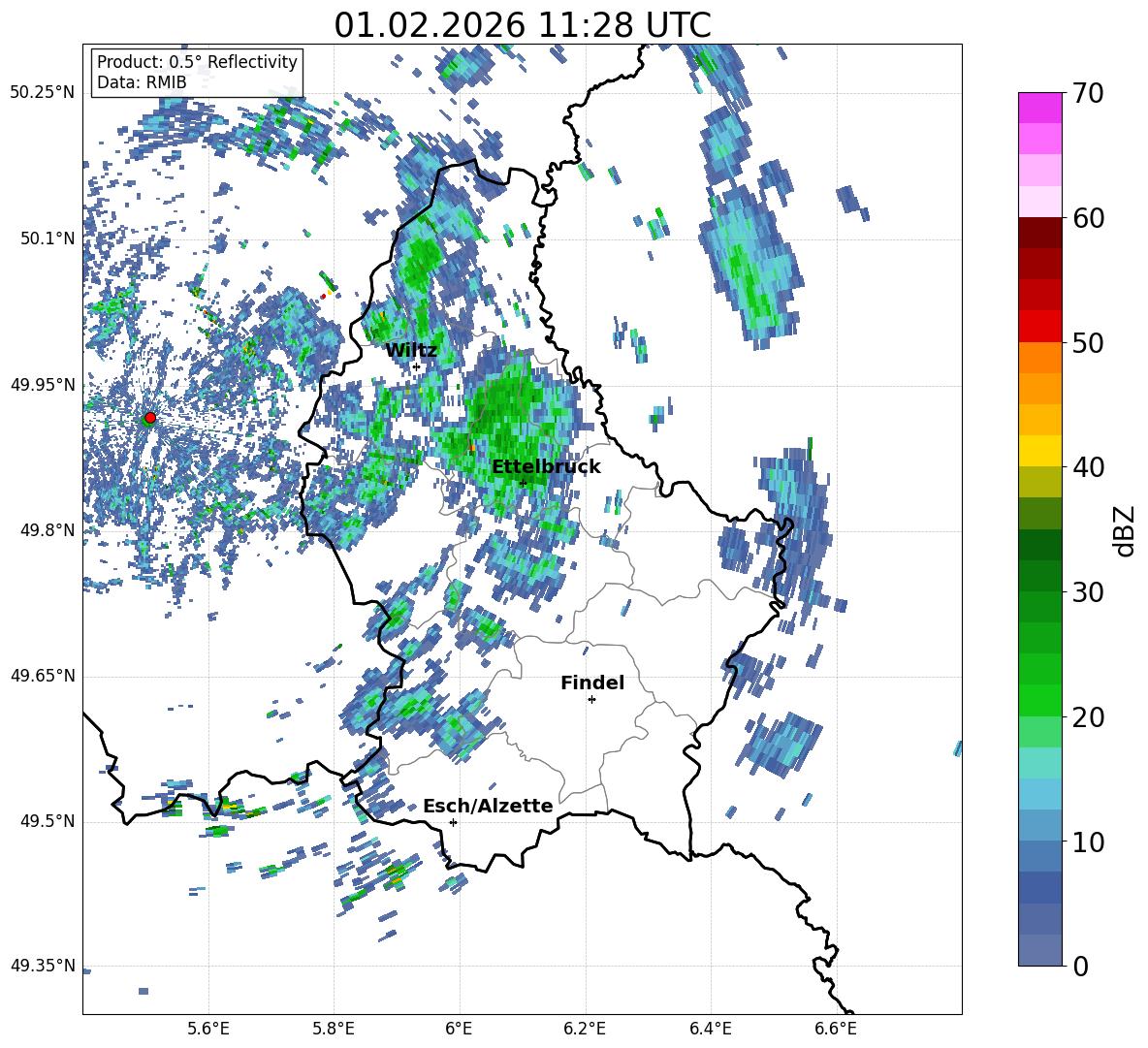The image size is (1148, 1048).
Task: Click the "Data: RMIB" text
Action: pyautogui.click(x=142, y=82)
